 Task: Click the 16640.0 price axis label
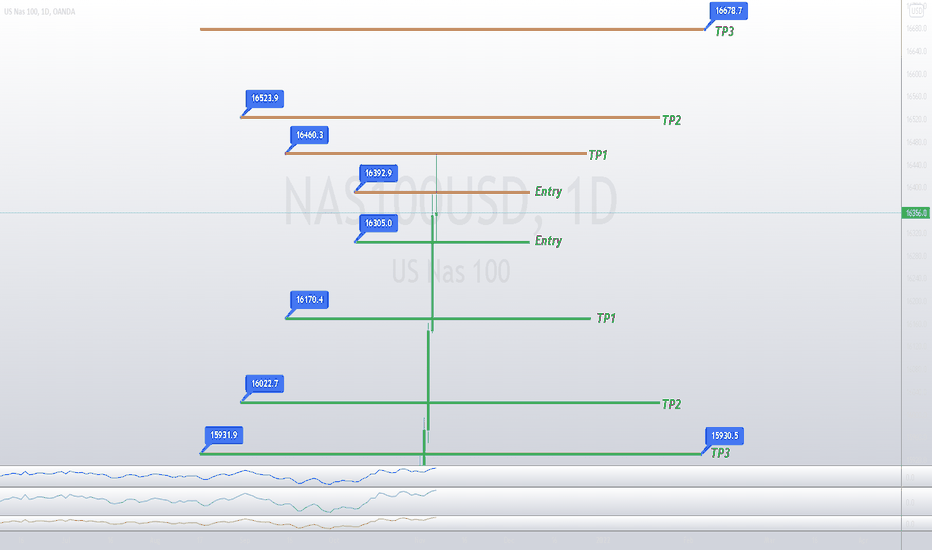click(916, 52)
